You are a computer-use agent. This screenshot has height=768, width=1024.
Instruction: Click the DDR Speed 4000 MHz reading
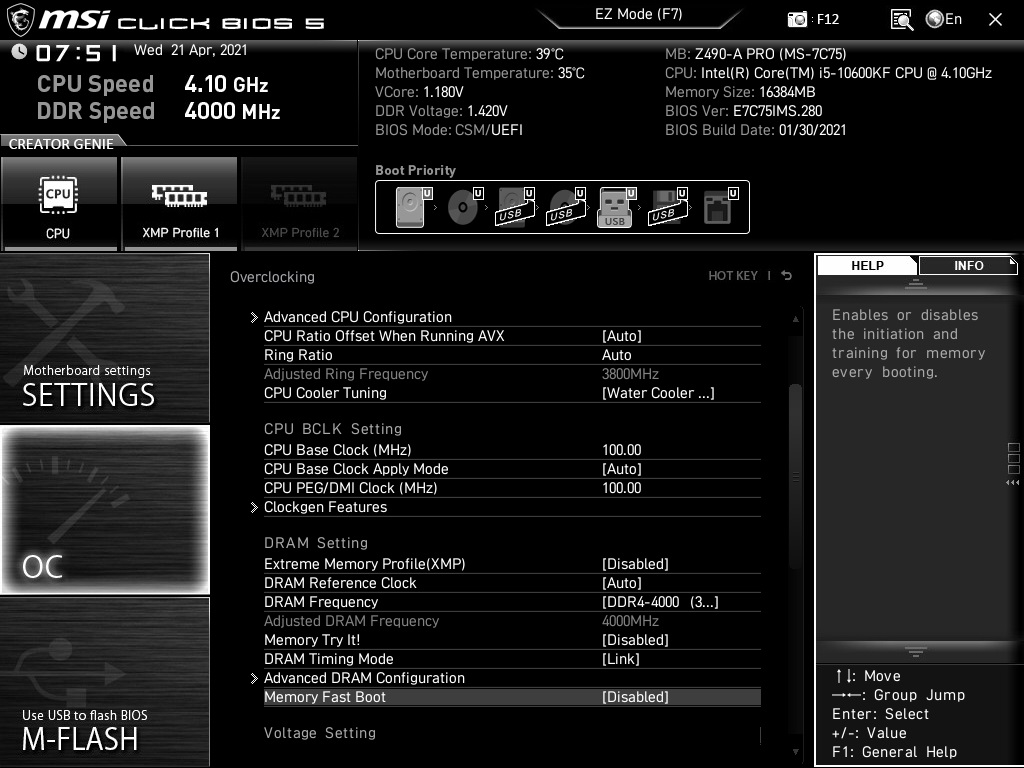tap(159, 111)
